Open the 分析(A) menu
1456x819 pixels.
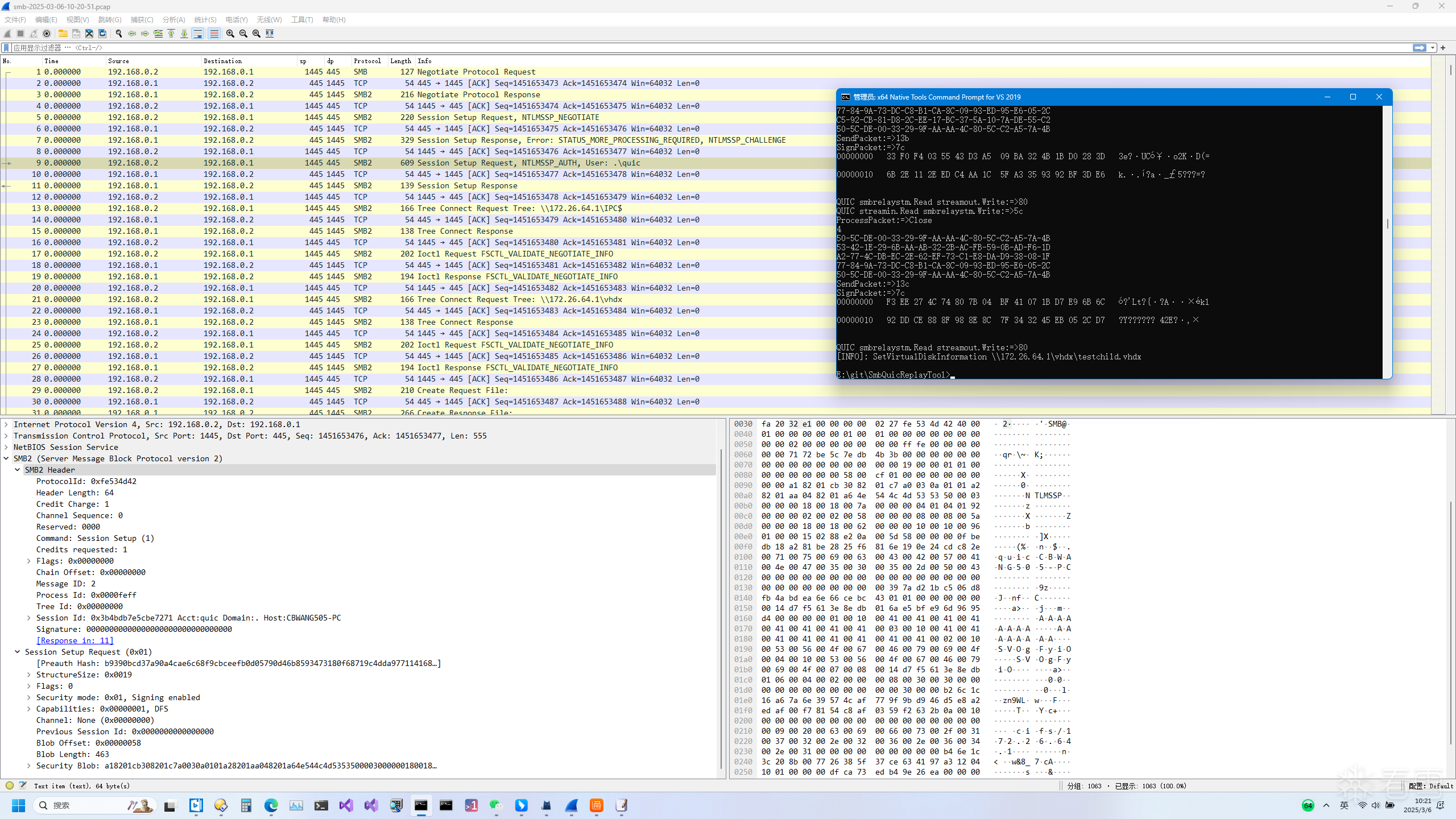pos(173,19)
